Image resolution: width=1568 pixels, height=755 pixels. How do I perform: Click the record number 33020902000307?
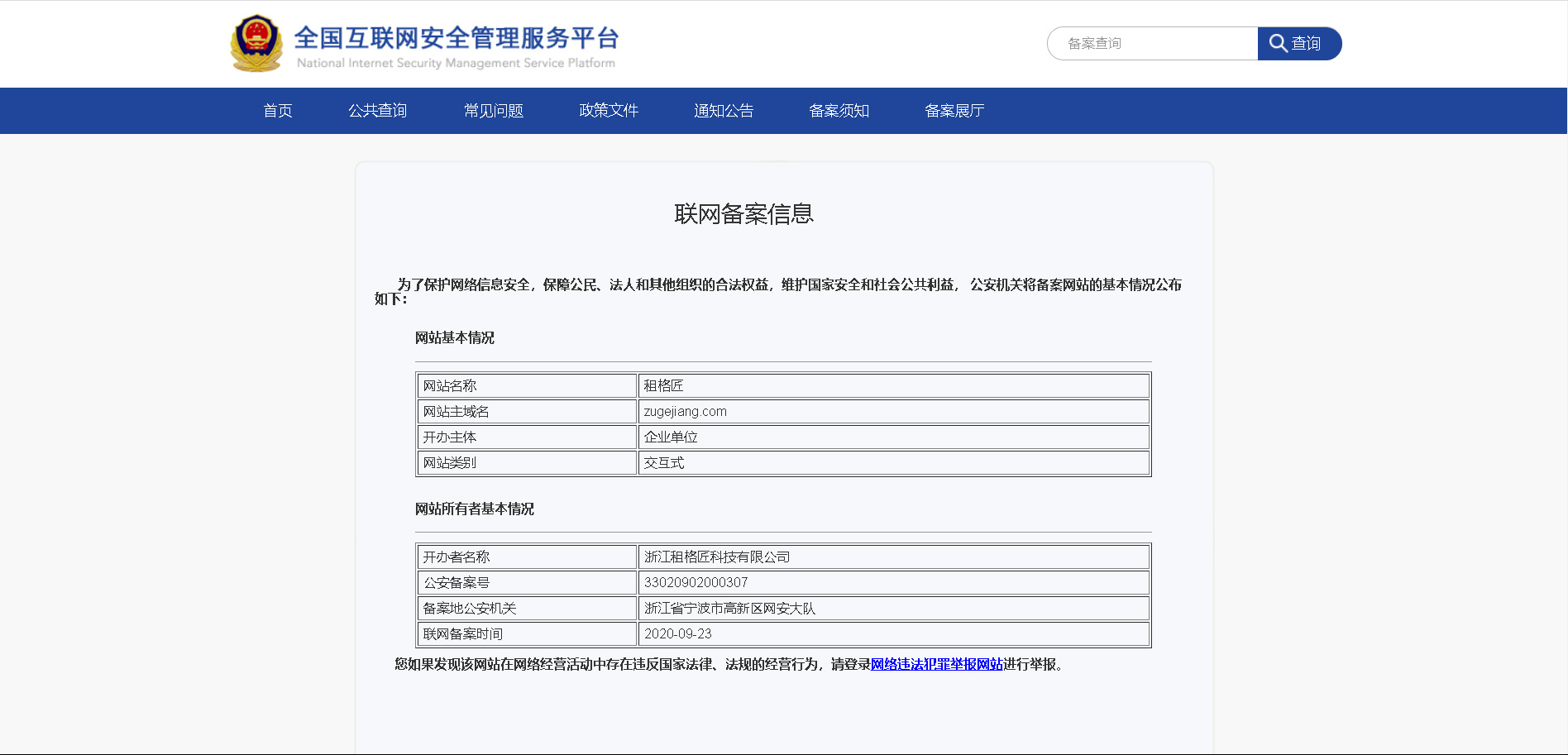(x=696, y=583)
